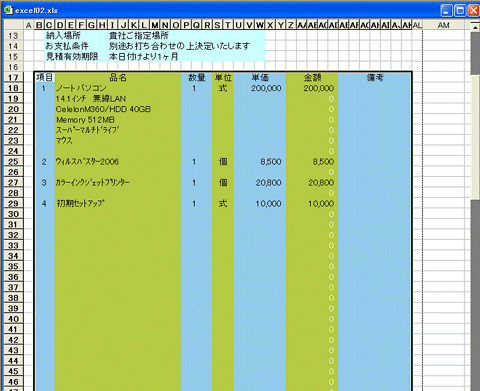Click the amount 200,000 in row 18
Image resolution: width=480 pixels, height=391 pixels.
tap(318, 88)
